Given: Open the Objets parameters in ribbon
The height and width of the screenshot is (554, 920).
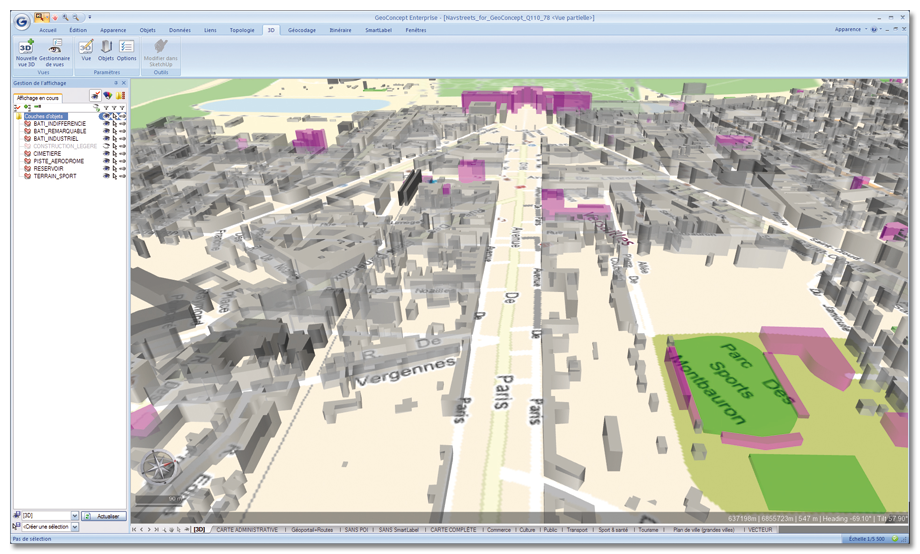Looking at the screenshot, I should pos(106,47).
